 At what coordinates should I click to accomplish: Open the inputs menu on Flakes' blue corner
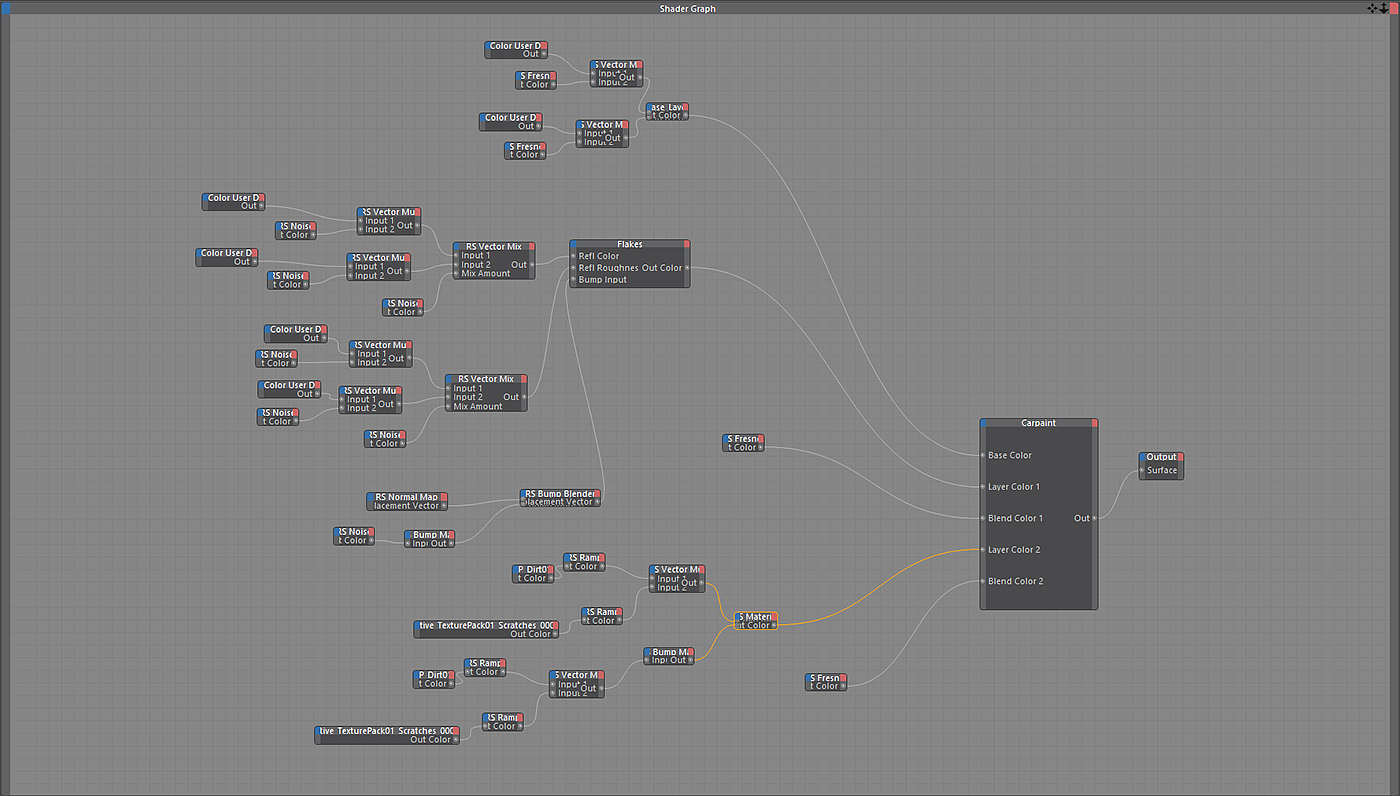point(574,244)
